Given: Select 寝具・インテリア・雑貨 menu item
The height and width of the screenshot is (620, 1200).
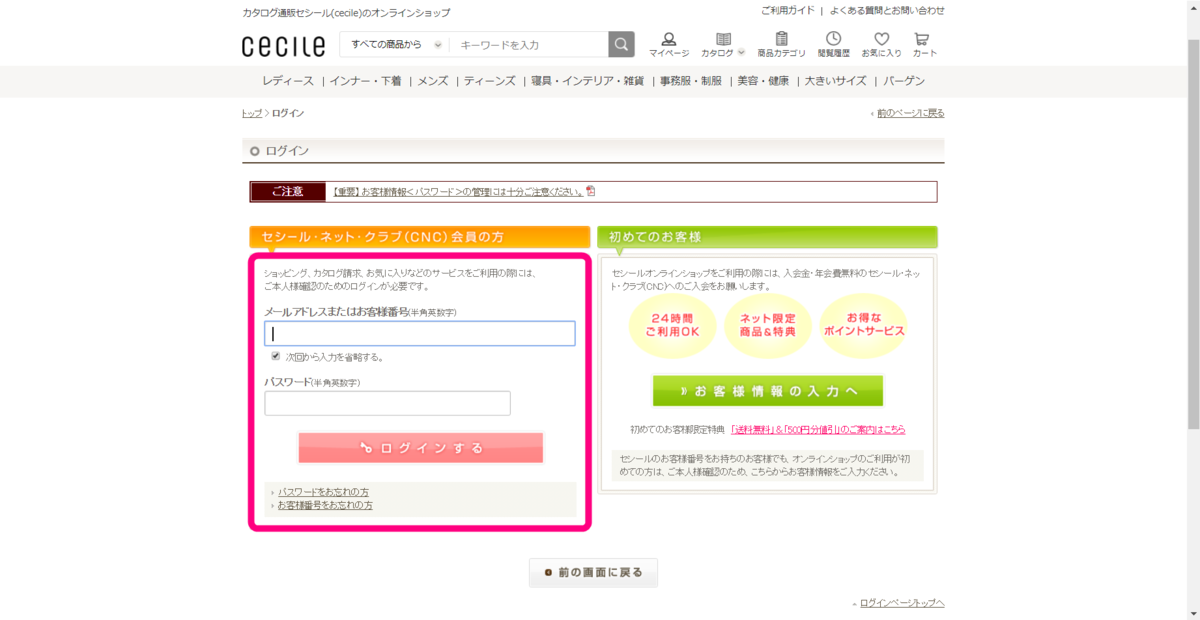Looking at the screenshot, I should coord(587,81).
